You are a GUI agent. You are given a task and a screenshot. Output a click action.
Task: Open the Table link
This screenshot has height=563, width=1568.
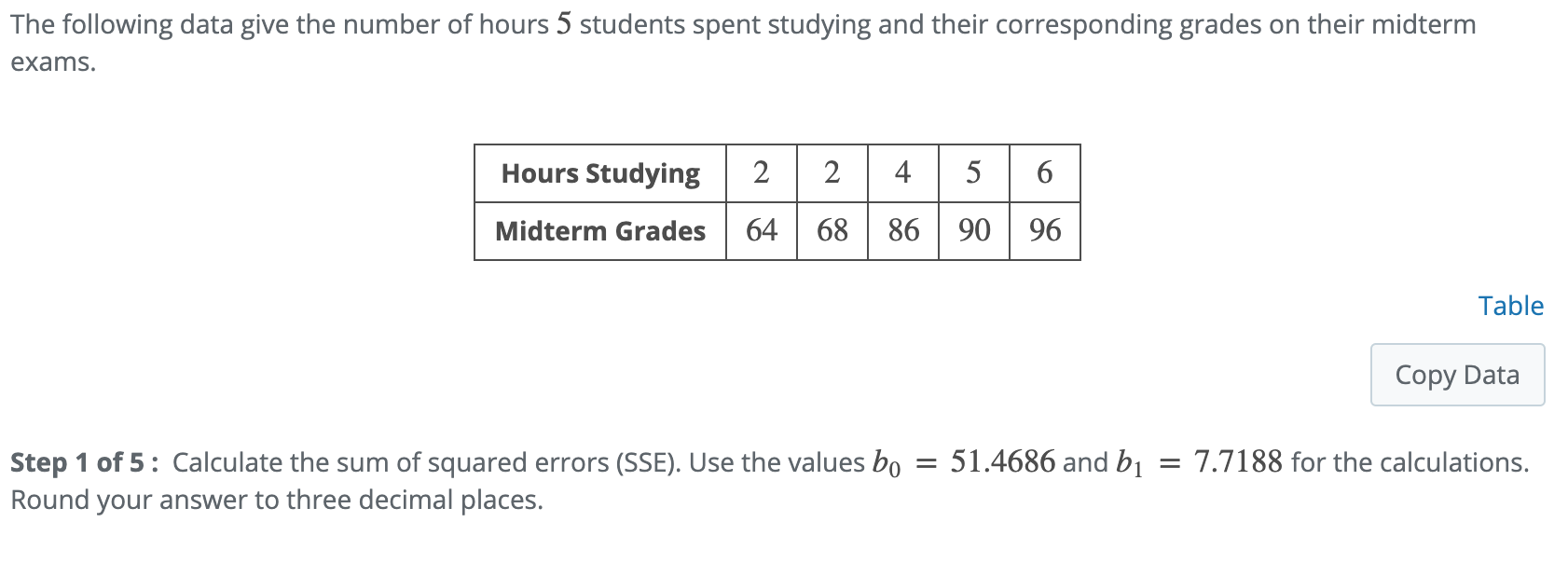point(1511,306)
